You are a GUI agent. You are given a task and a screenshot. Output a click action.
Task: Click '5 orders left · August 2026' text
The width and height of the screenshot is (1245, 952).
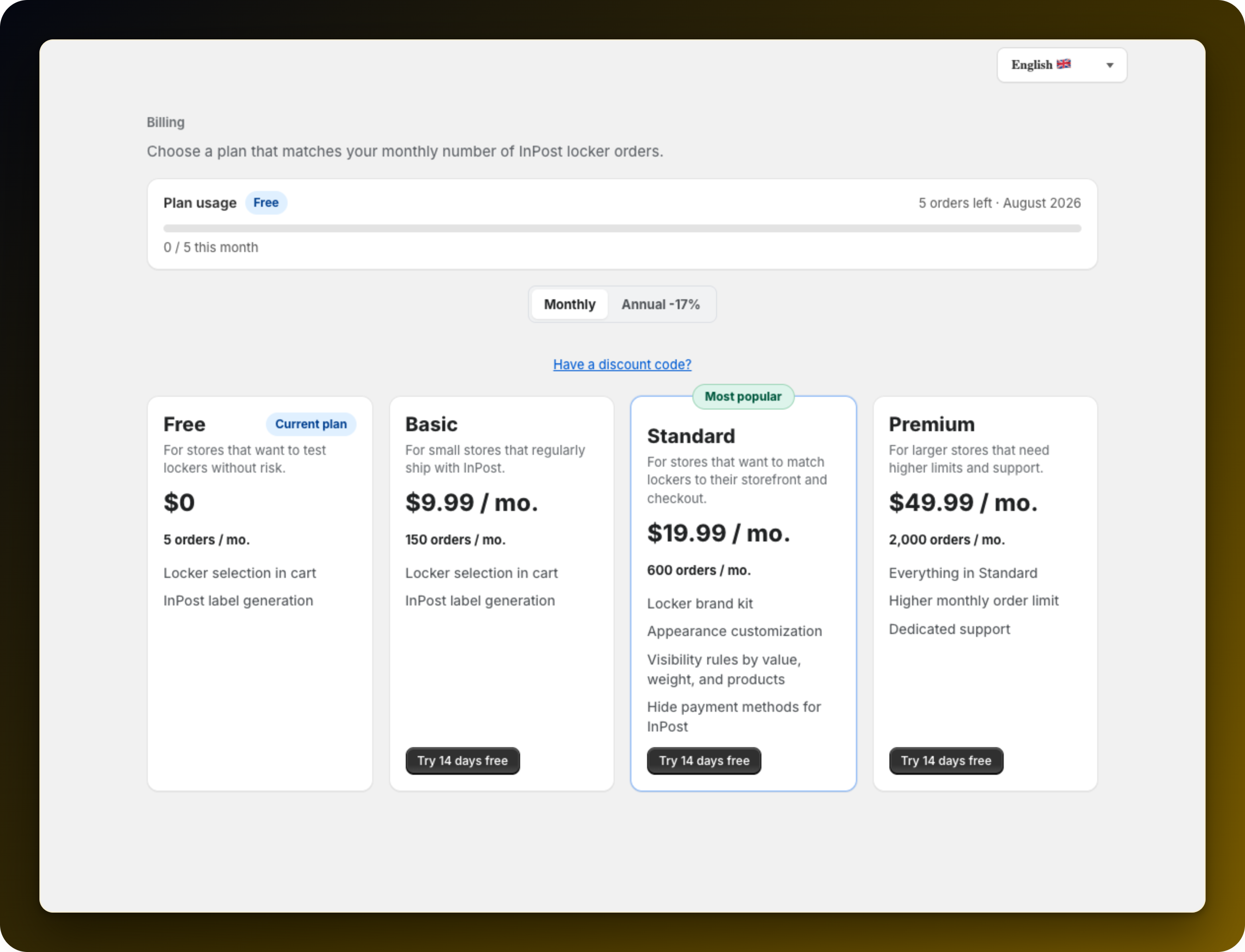tap(1000, 203)
